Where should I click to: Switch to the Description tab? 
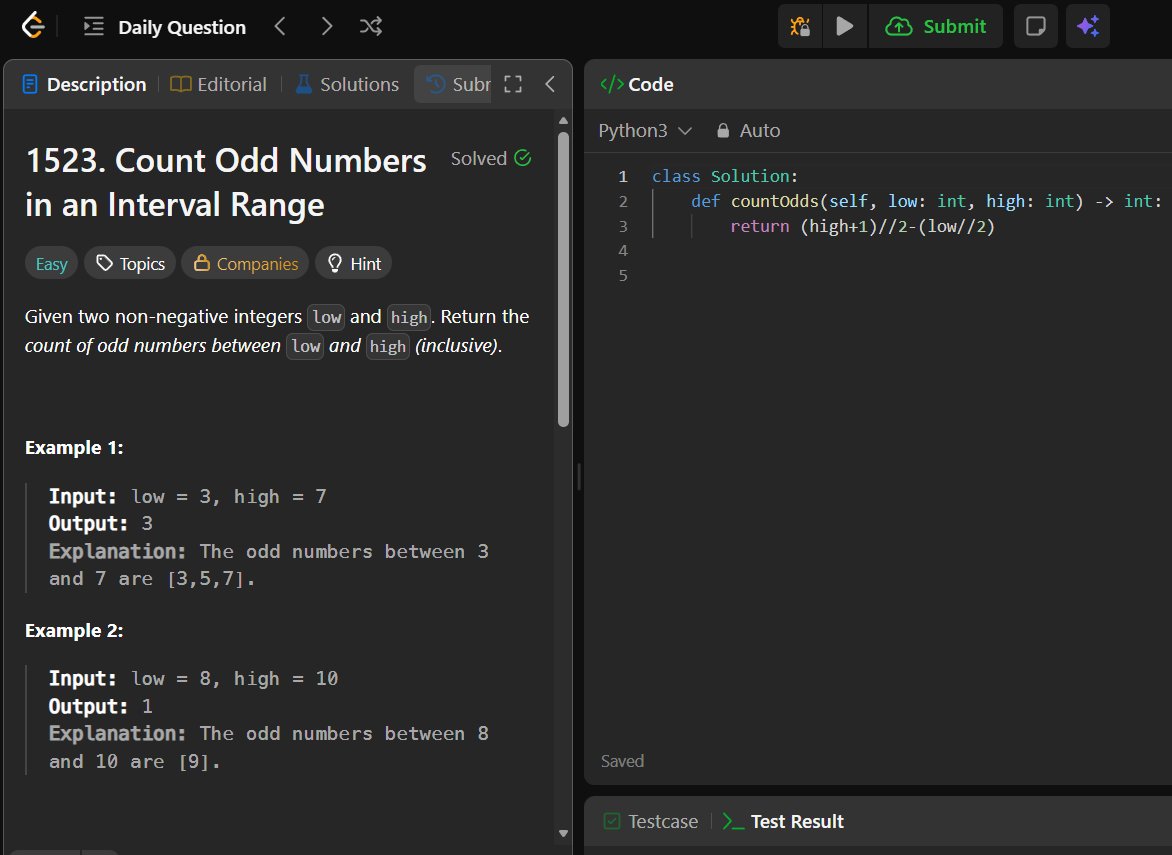click(84, 84)
